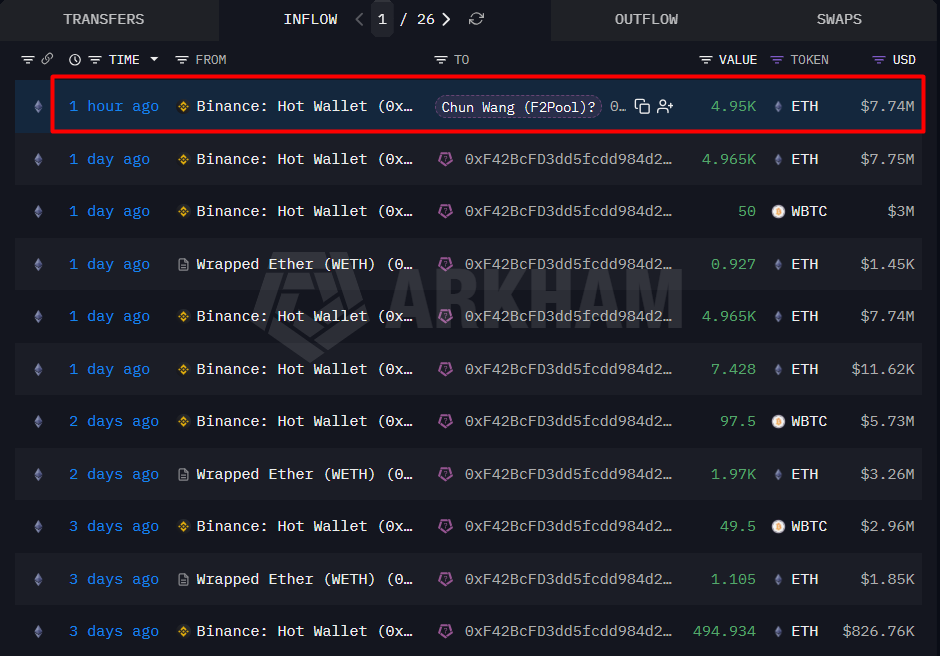Click Binance icon in the 97.5 WBTC row
940x656 pixels.
pyautogui.click(x=183, y=422)
